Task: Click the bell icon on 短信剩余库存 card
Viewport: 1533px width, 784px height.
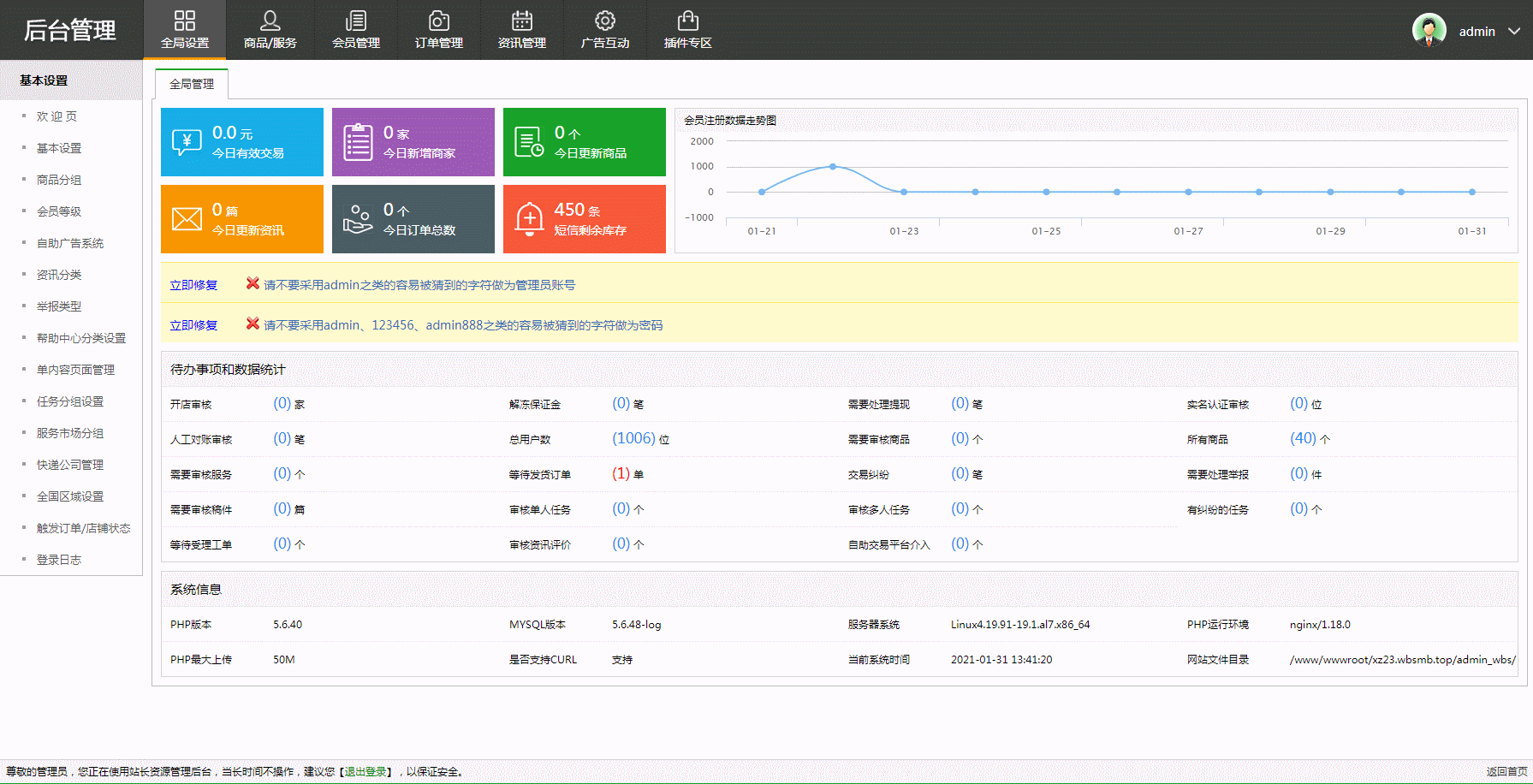Action: point(529,219)
